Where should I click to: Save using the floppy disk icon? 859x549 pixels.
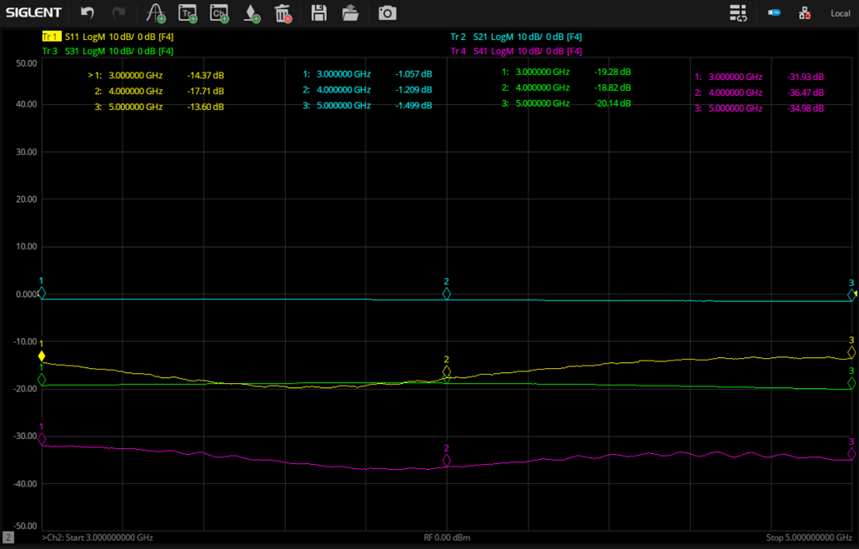pos(319,13)
